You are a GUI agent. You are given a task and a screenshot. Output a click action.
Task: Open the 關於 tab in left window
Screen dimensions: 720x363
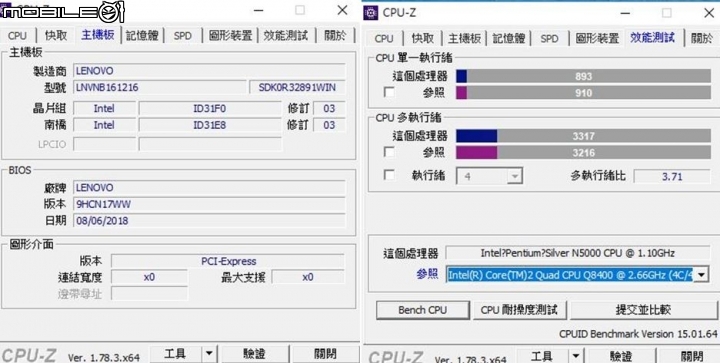[x=335, y=36]
